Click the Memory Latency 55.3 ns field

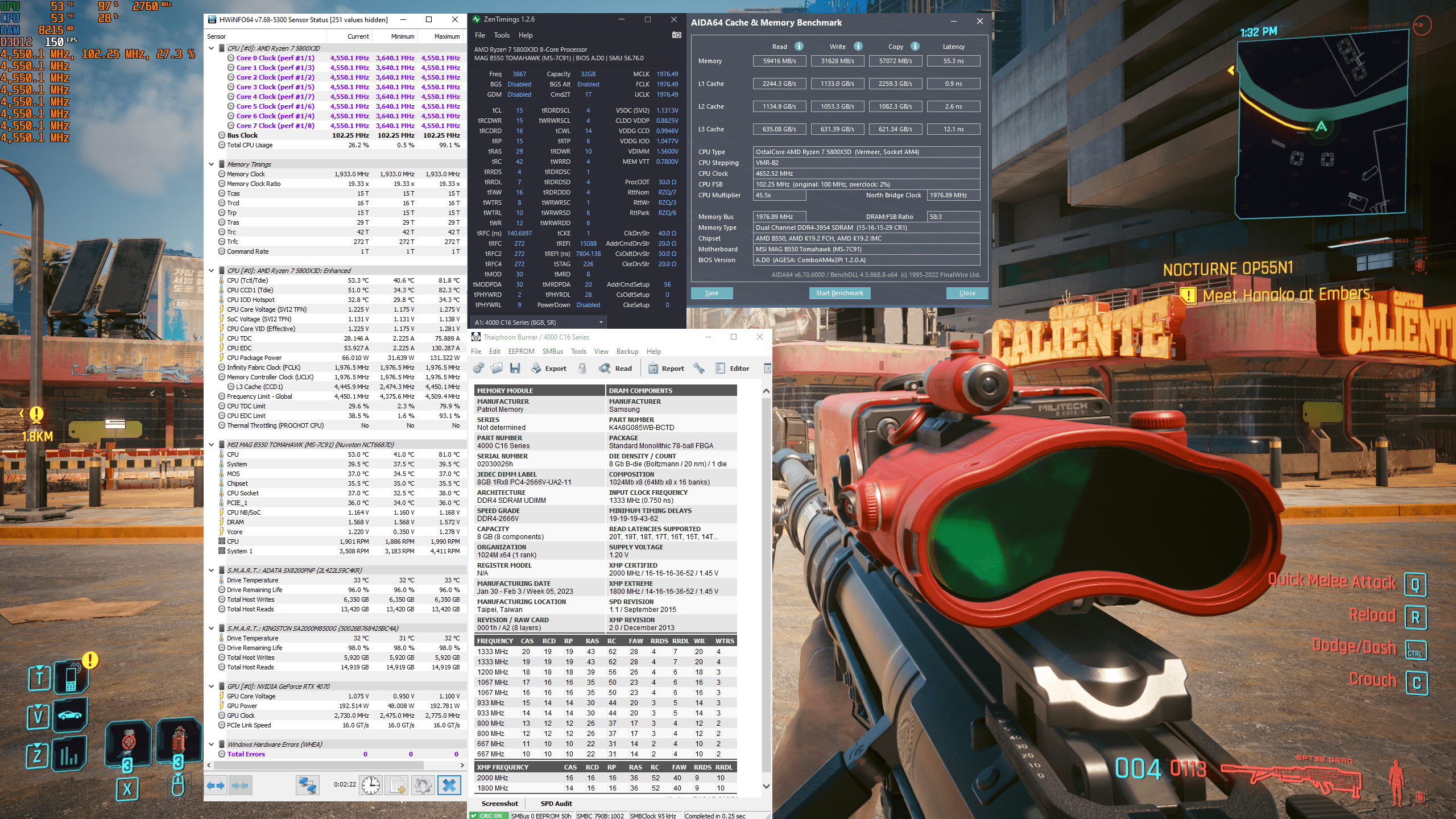coord(953,61)
